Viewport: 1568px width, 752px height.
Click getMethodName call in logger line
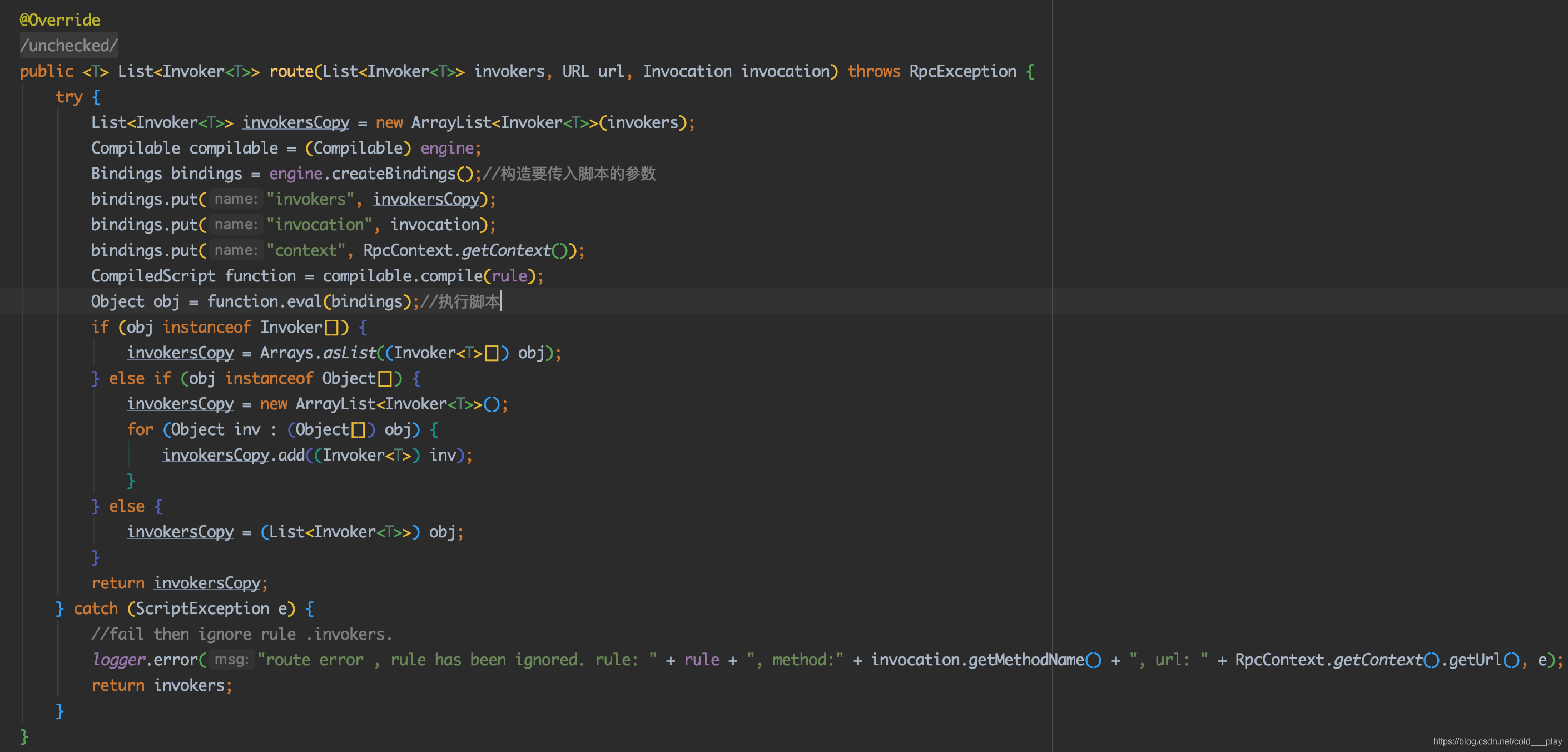pyautogui.click(x=1026, y=660)
